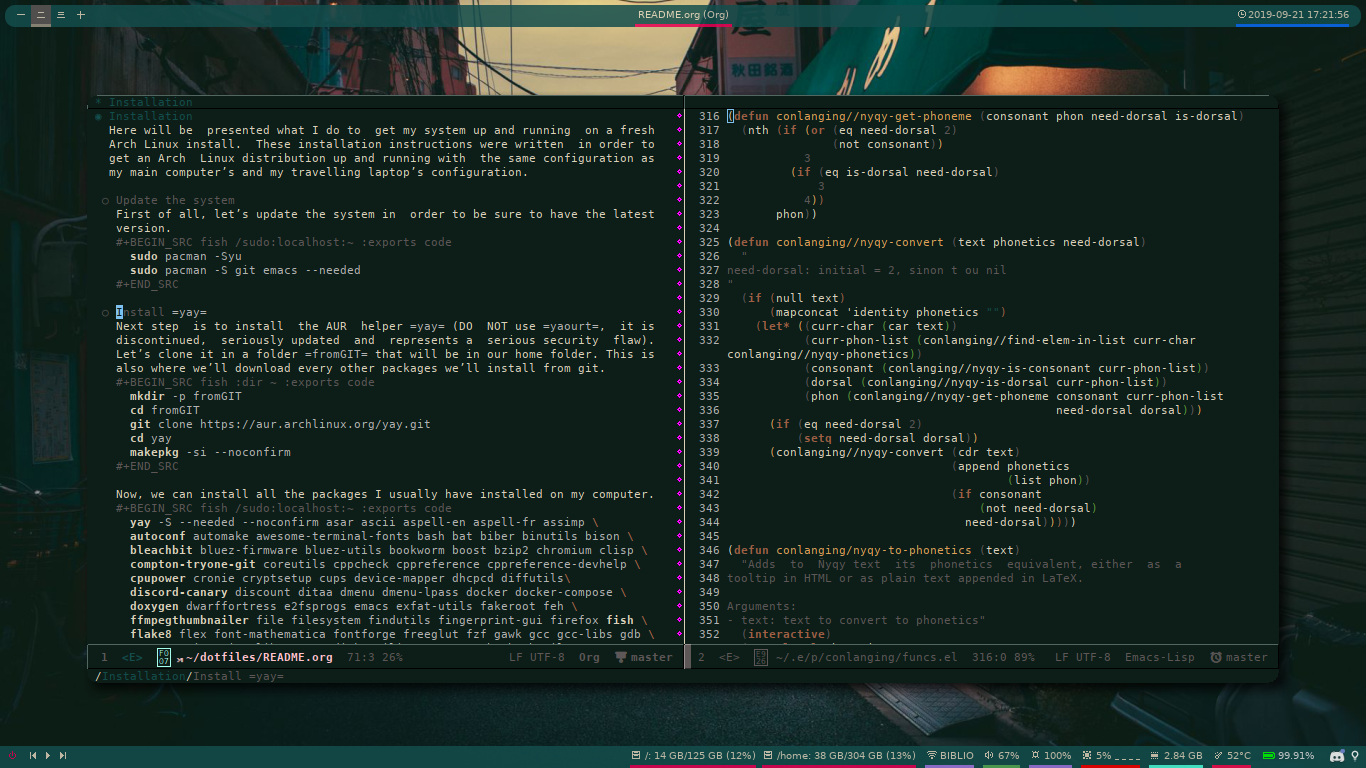The width and height of the screenshot is (1366, 768).
Task: Click the <E> evil state tag, right modeline
Action: click(x=729, y=657)
